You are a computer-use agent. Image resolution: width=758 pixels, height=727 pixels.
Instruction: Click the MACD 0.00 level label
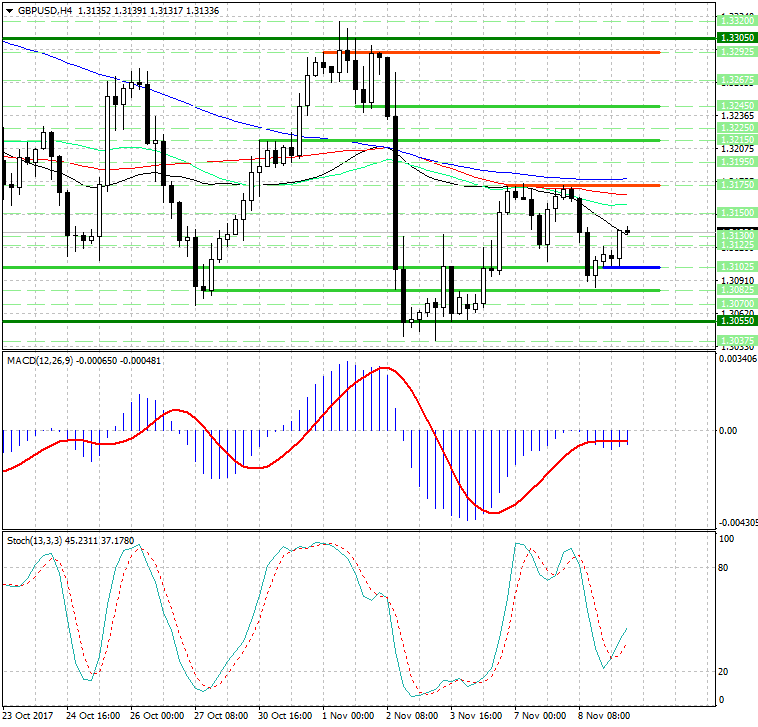point(729,431)
